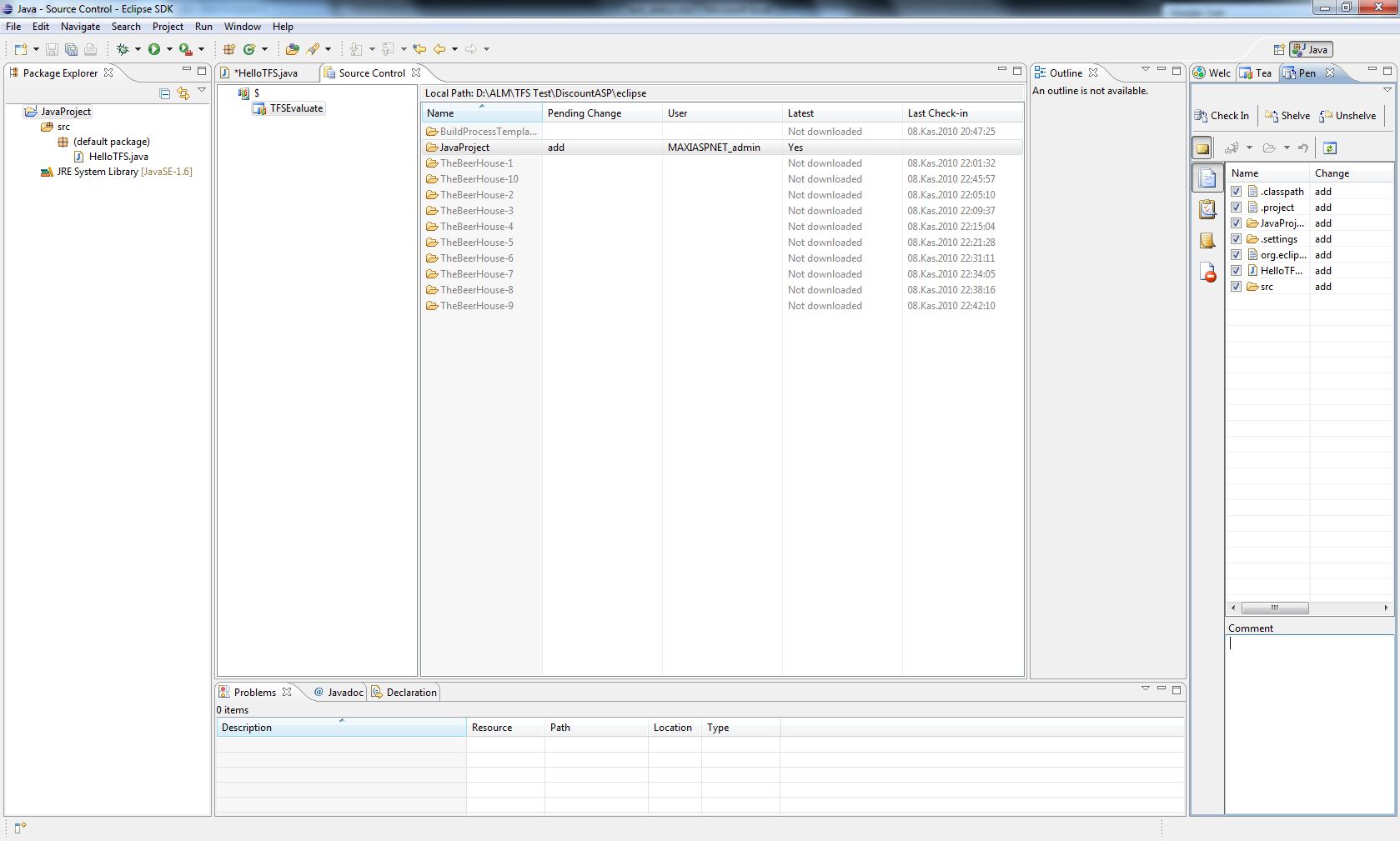Viewport: 1400px width, 841px height.
Task: Open the Check-in Notes channel icon
Action: coord(1207,241)
